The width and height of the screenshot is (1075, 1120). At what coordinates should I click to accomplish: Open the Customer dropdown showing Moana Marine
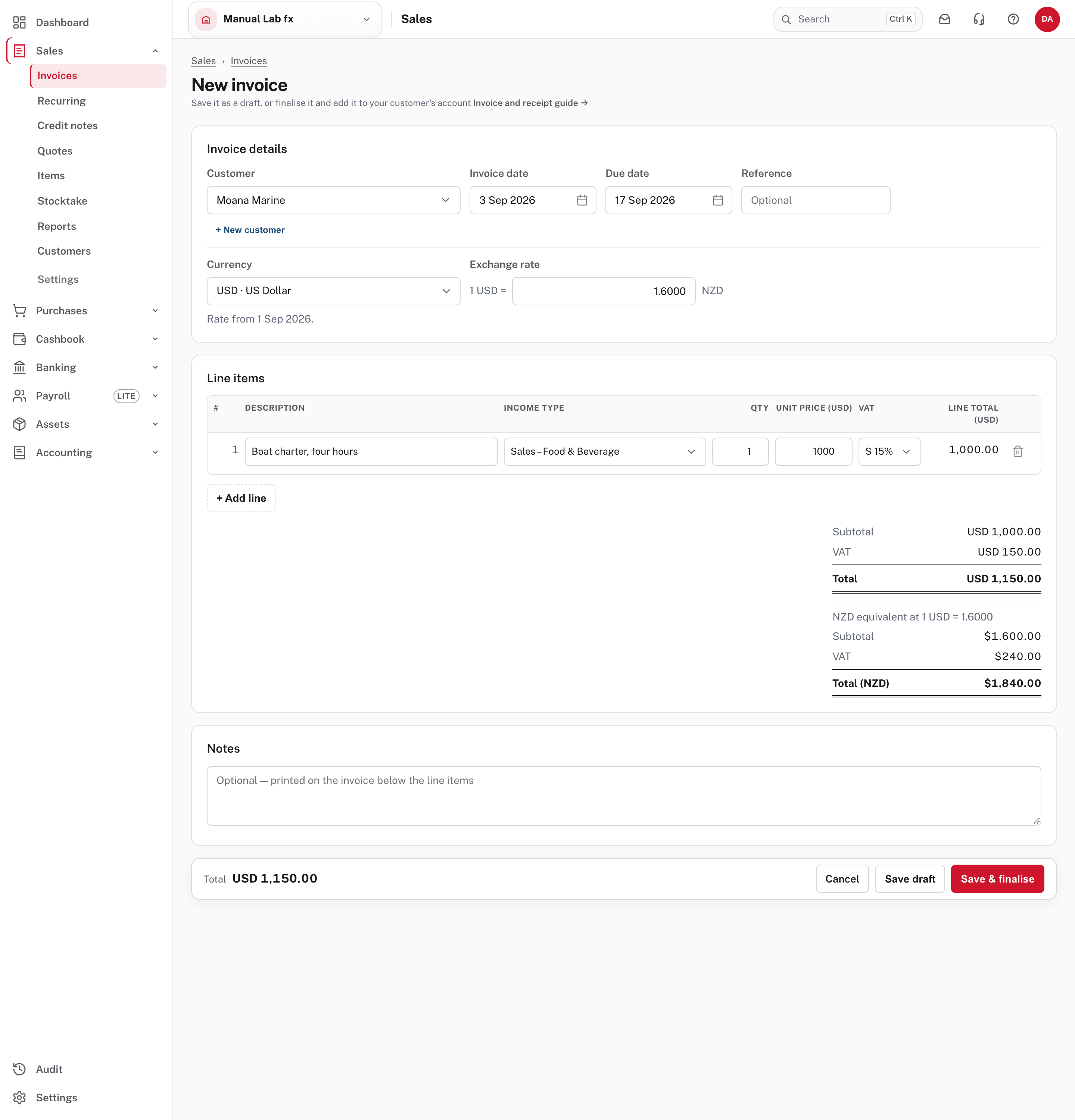334,200
